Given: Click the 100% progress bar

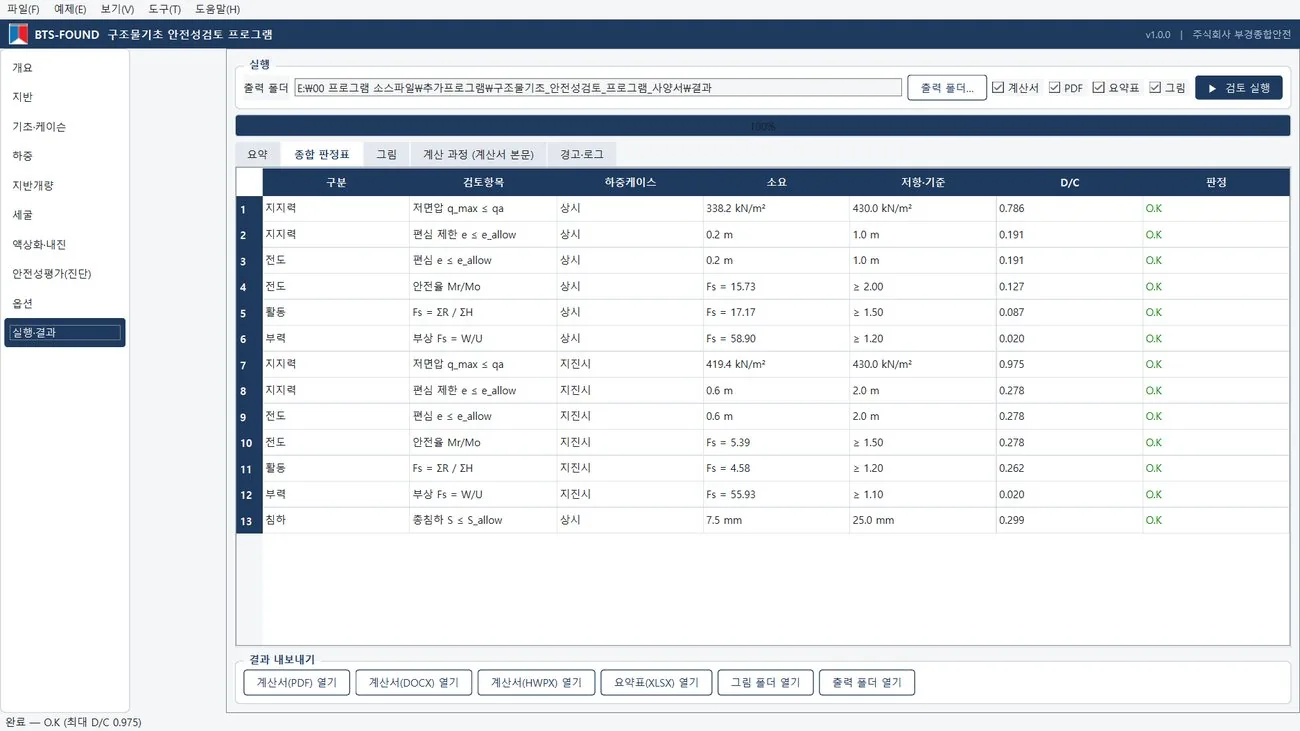Looking at the screenshot, I should tap(763, 126).
